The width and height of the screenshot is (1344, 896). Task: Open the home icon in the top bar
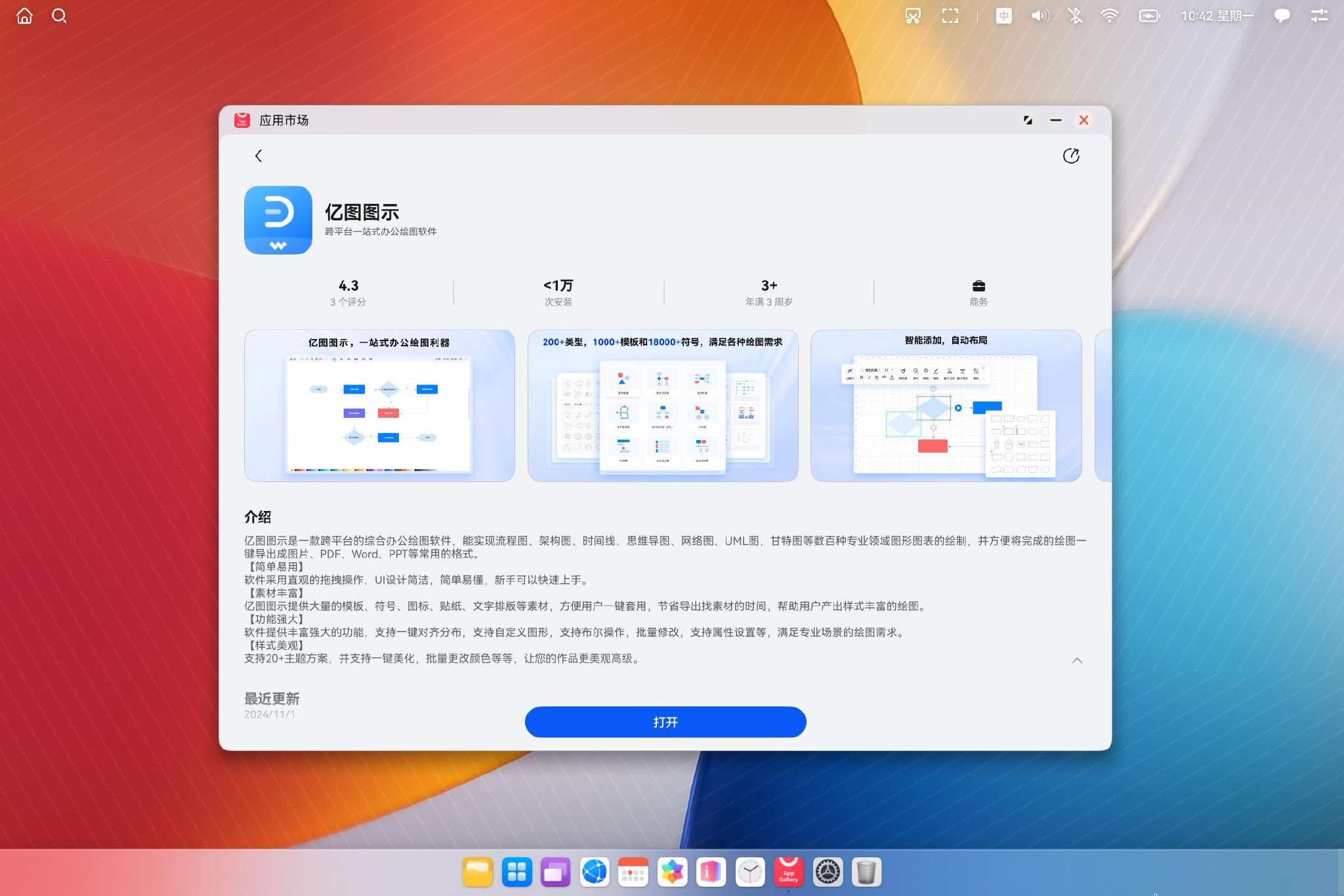(x=24, y=16)
